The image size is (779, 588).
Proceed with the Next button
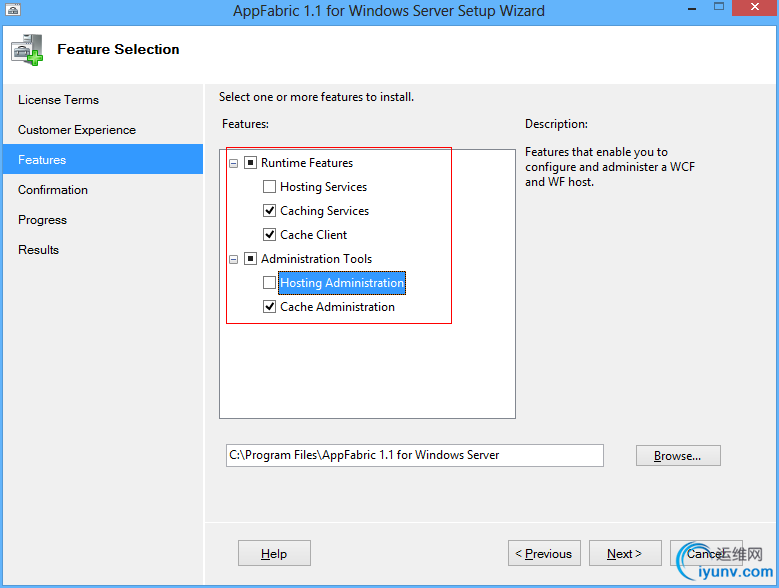coord(625,553)
